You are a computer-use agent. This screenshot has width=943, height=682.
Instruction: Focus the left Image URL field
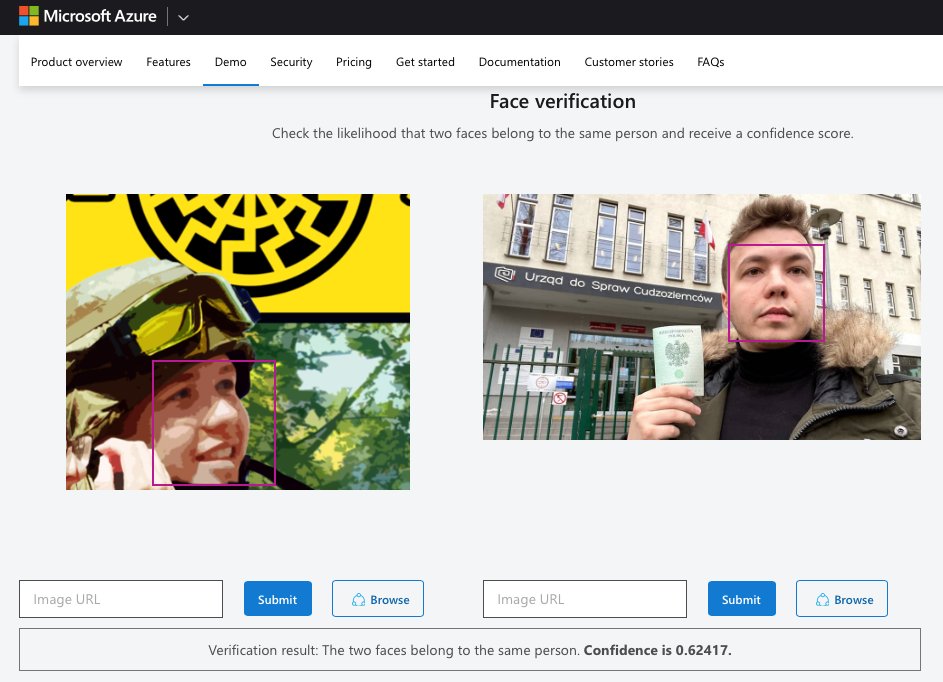pyautogui.click(x=121, y=599)
